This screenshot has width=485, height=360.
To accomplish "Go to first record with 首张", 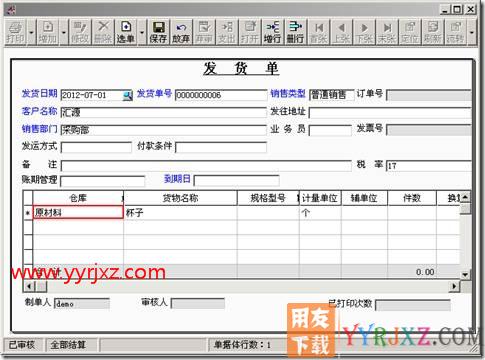I will click(318, 32).
